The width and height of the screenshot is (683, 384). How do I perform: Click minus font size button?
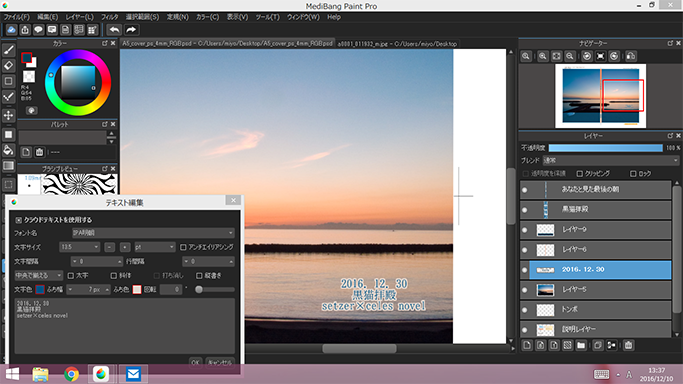(x=110, y=247)
